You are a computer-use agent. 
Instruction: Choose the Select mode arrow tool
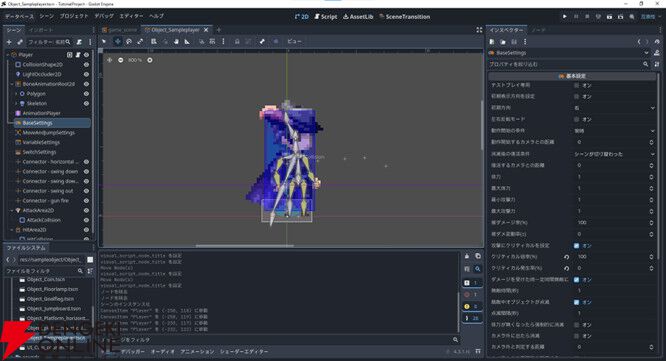coord(104,41)
